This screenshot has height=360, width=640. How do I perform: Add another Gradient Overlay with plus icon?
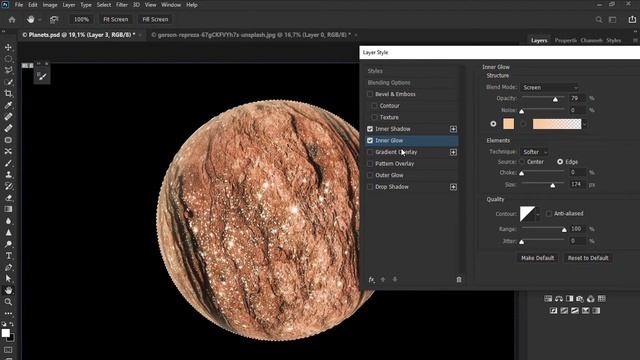pos(453,152)
